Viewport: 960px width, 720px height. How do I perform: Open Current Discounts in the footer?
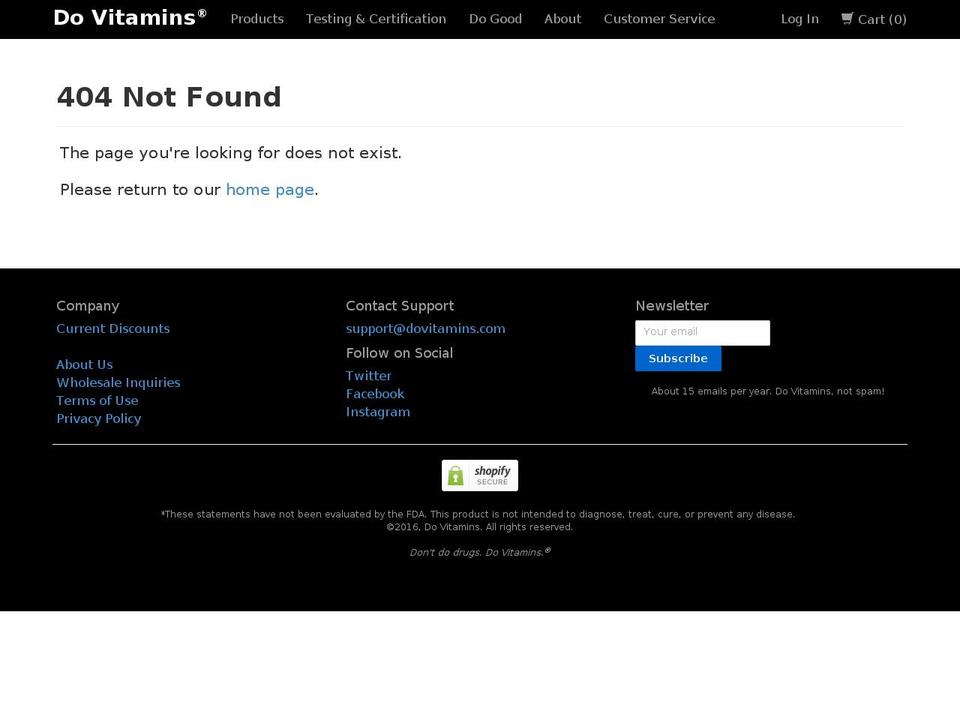(113, 329)
